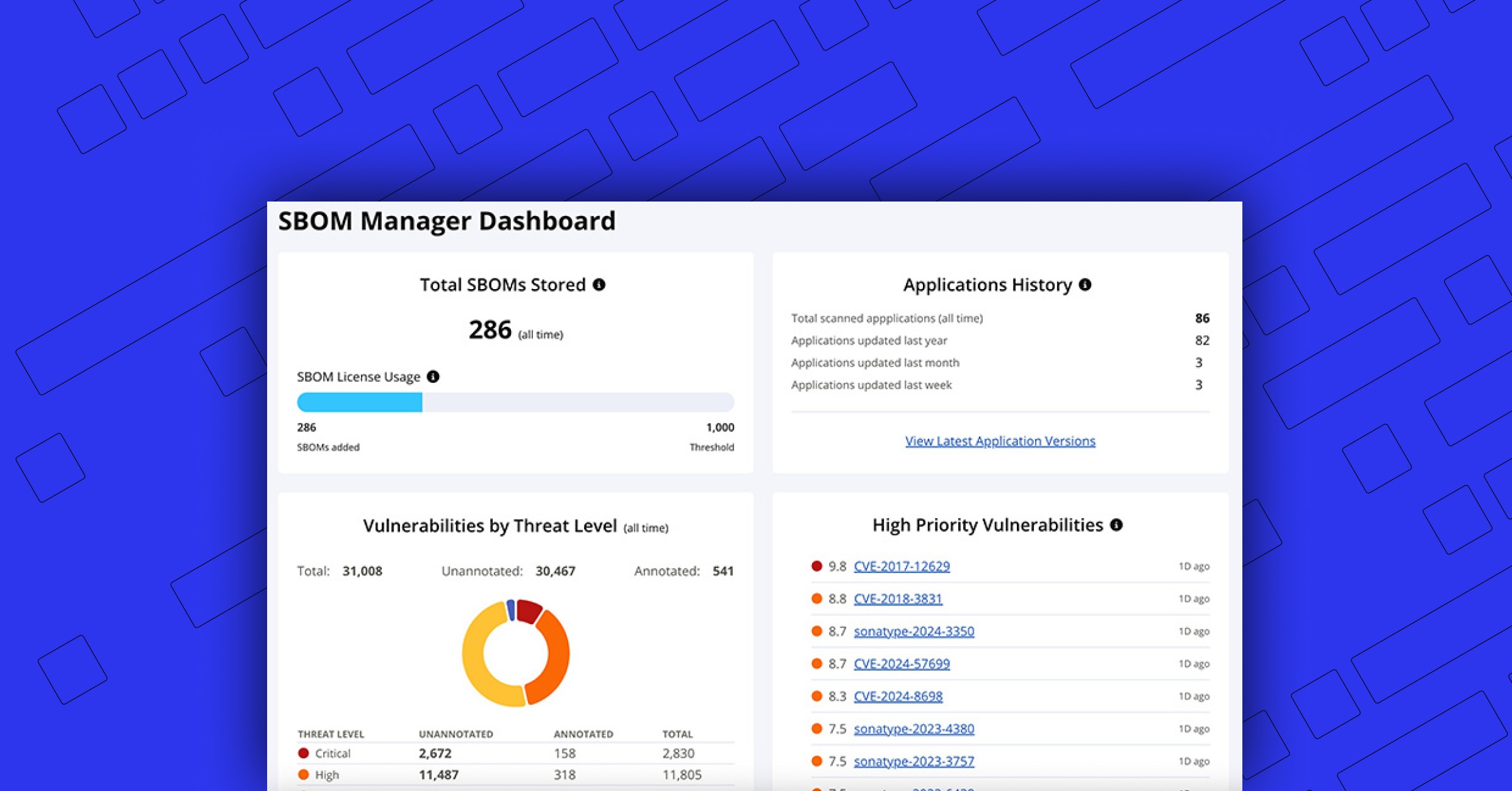Open info icon beside Applications History
The width and height of the screenshot is (1512, 791).
pos(1085,285)
